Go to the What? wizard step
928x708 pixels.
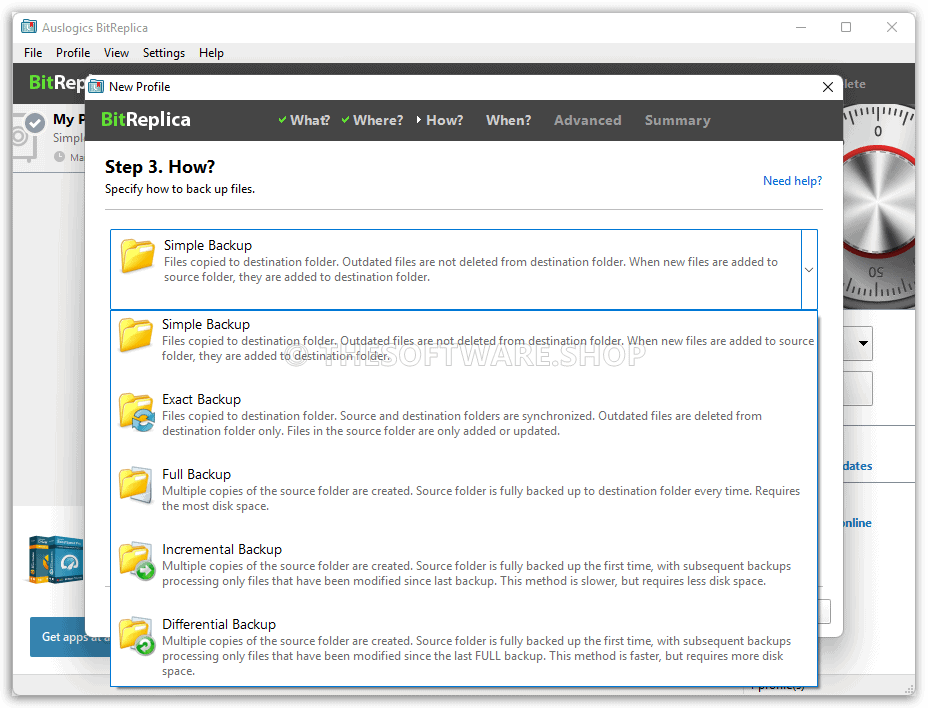[x=304, y=120]
